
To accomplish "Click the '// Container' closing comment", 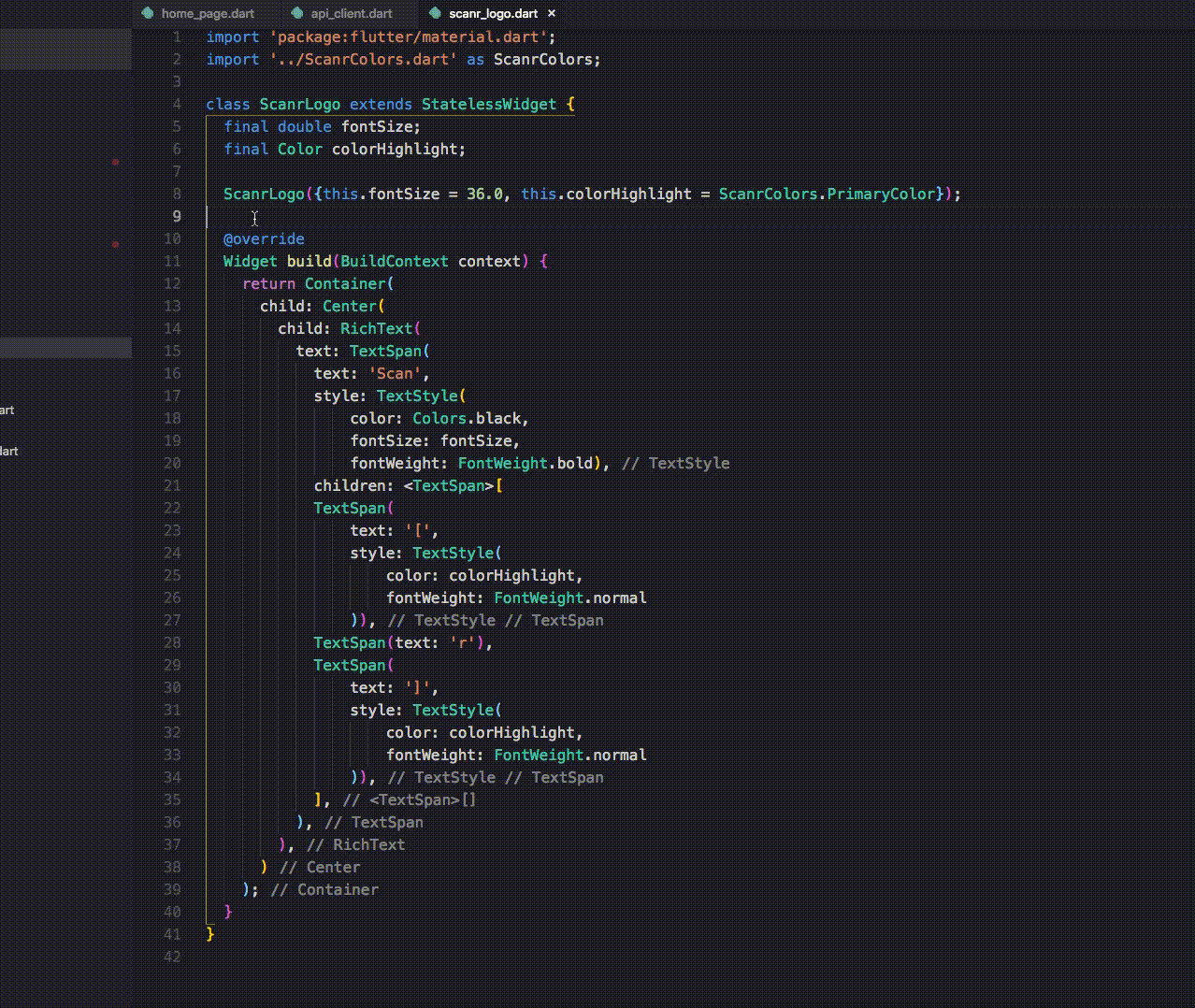I will tap(324, 889).
